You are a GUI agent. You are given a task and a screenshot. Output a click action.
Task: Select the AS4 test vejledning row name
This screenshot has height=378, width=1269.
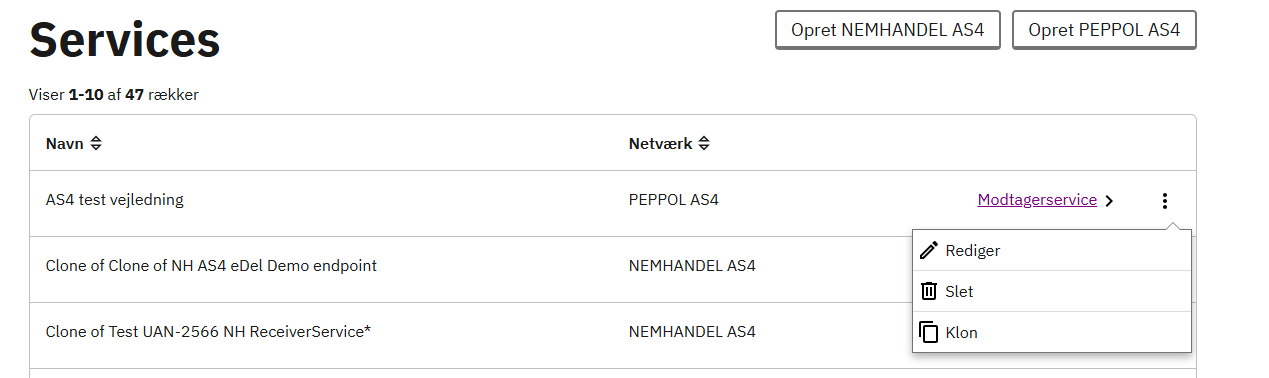coord(115,200)
